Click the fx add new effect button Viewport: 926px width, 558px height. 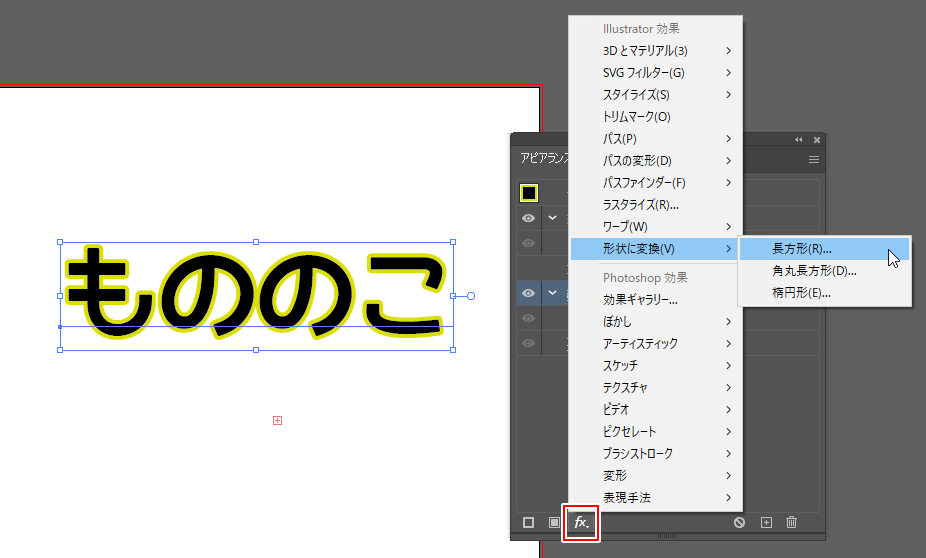click(582, 522)
